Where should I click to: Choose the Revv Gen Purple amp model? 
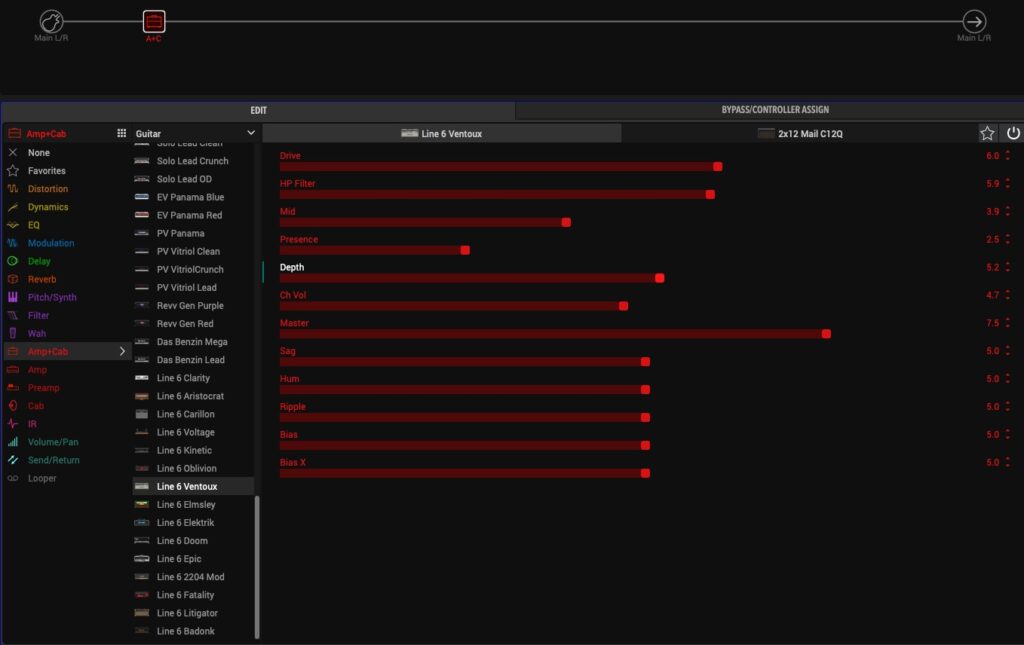click(190, 305)
